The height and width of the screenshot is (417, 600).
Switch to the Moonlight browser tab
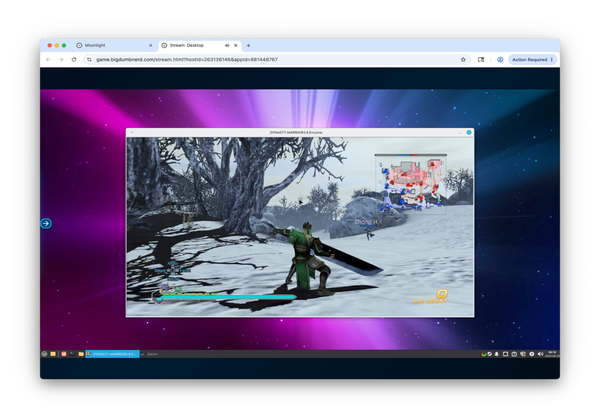(114, 45)
